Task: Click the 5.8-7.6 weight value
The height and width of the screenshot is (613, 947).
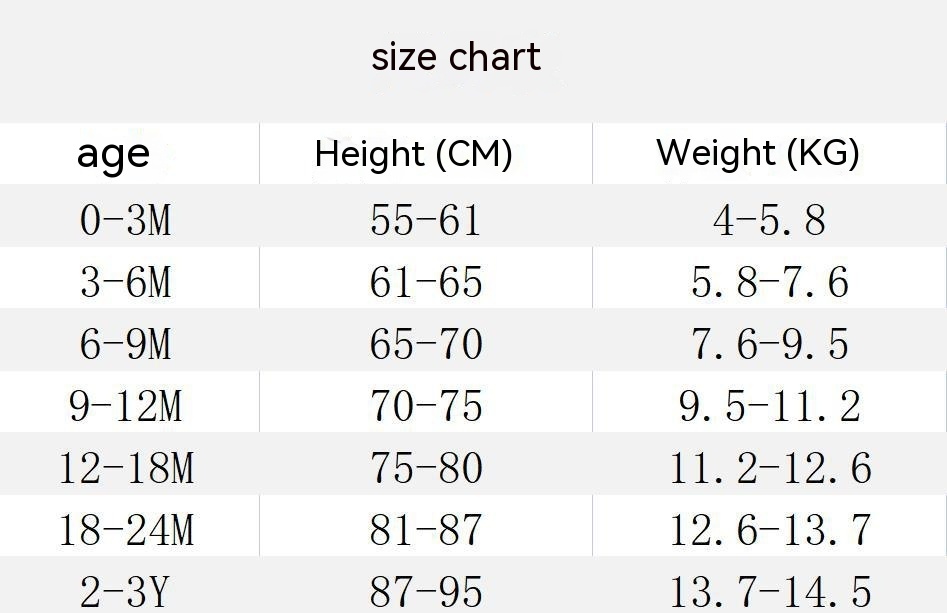Action: point(770,282)
